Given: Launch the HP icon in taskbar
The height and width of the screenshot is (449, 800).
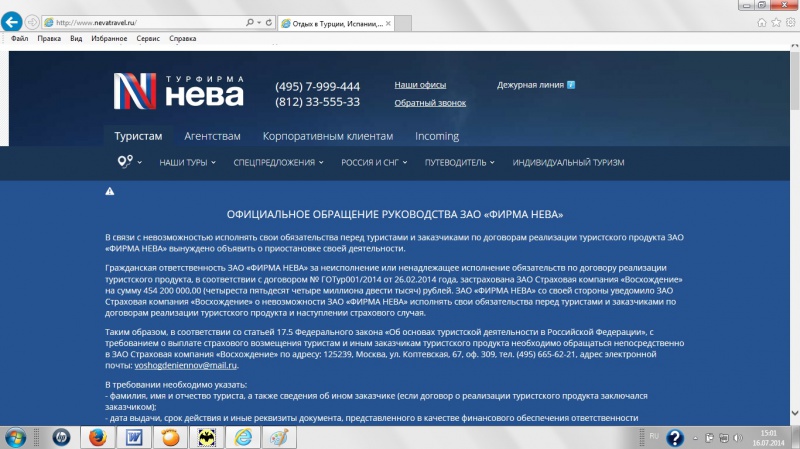Looking at the screenshot, I should coord(61,438).
